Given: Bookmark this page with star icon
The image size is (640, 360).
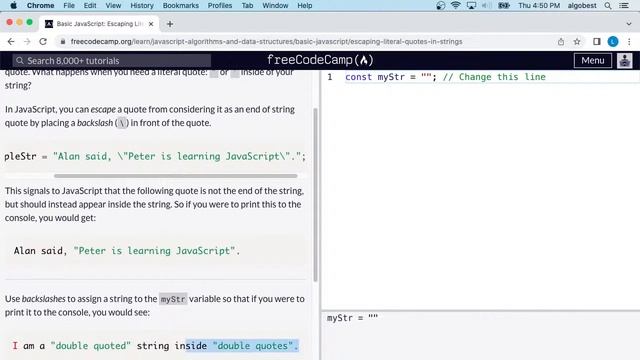Looking at the screenshot, I should tap(577, 42).
